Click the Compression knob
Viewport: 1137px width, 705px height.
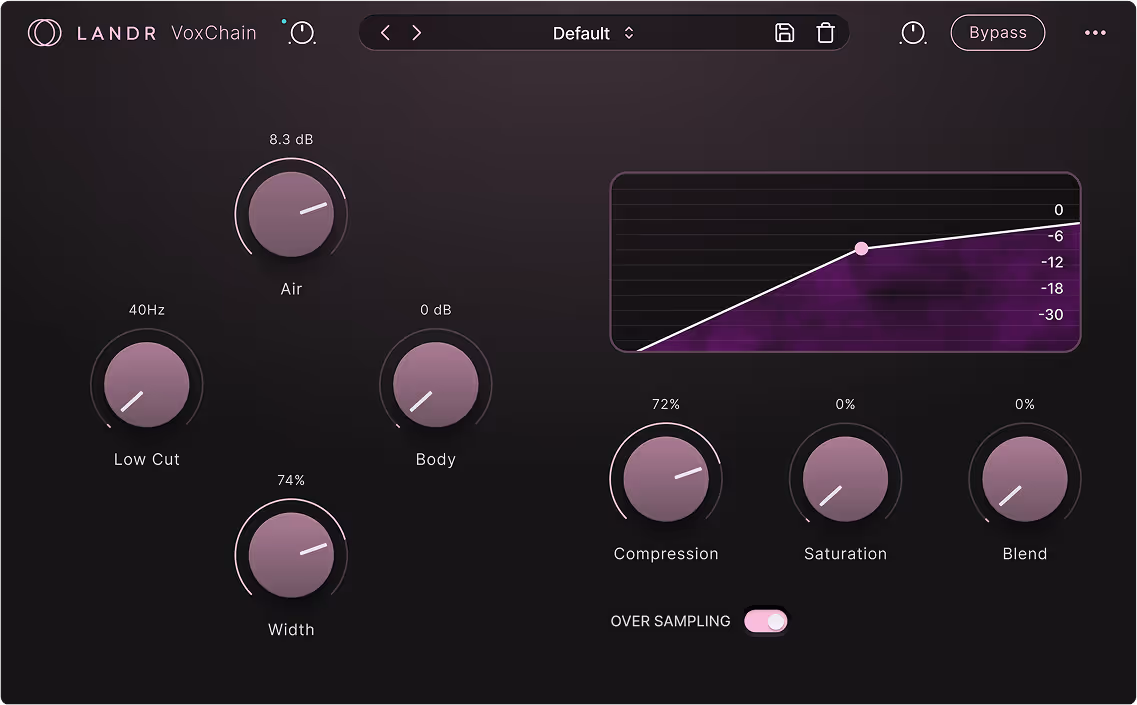666,479
